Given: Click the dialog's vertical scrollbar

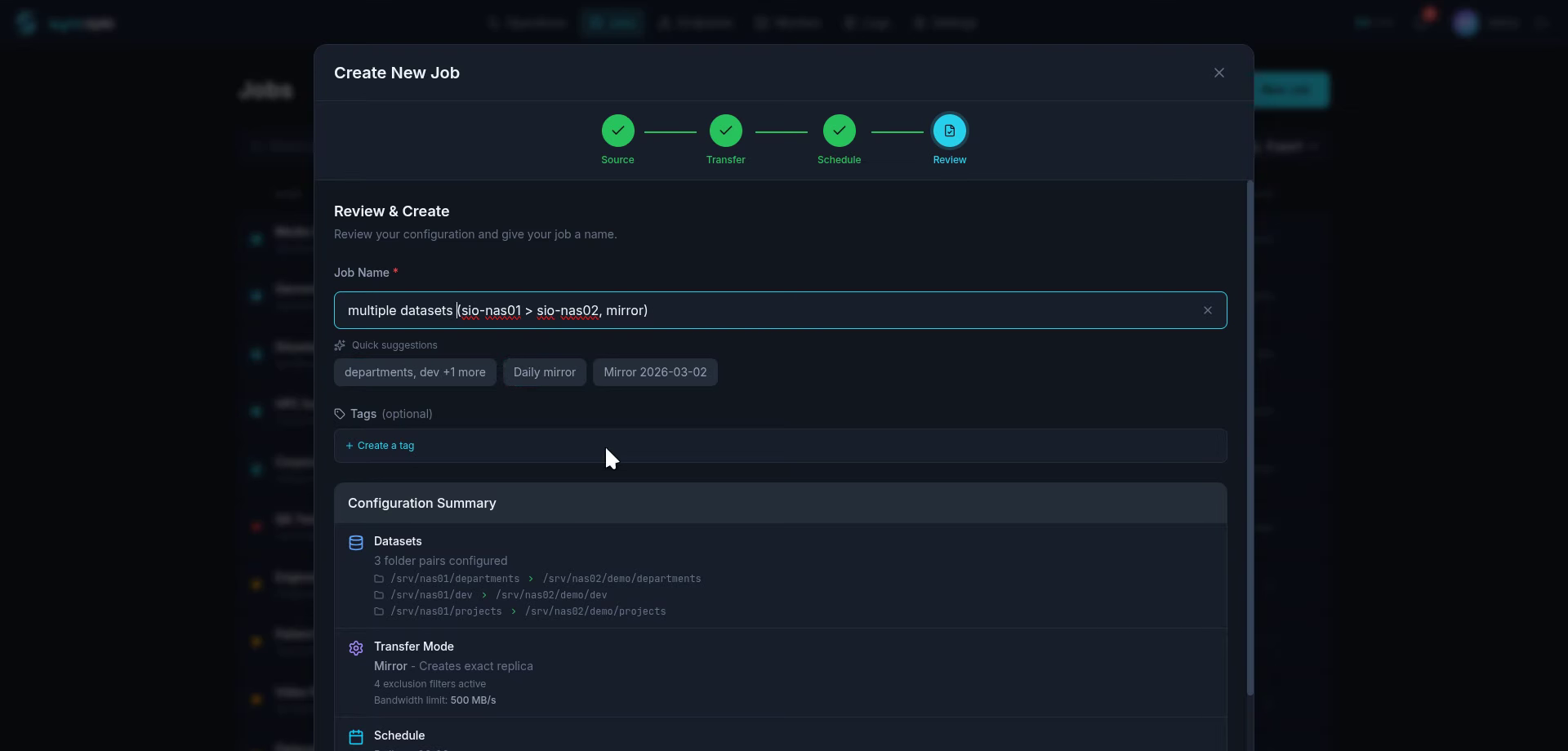Looking at the screenshot, I should tap(1249, 438).
